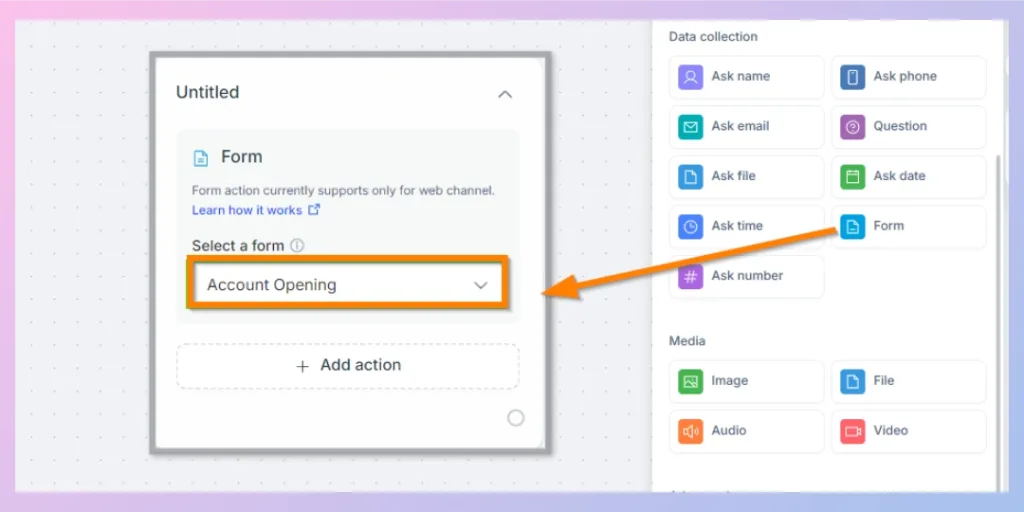Viewport: 1024px width, 512px height.
Task: Click the Add action button
Action: [x=347, y=366]
